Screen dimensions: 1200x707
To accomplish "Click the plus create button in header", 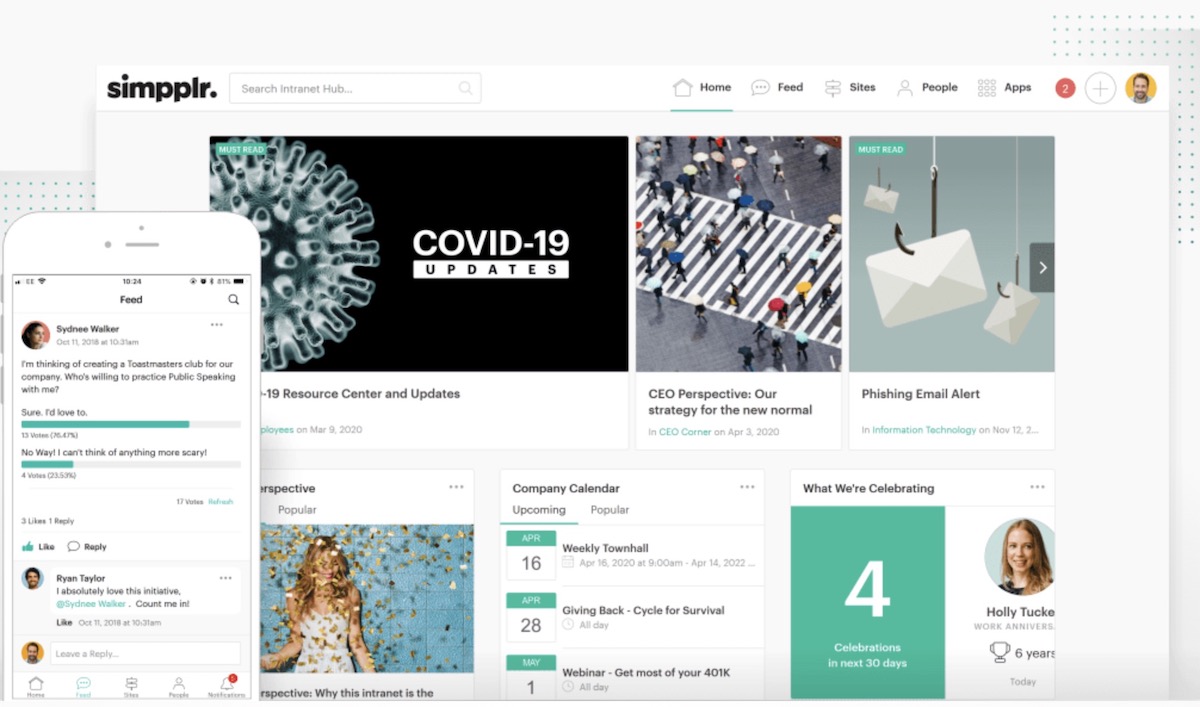I will (x=1100, y=88).
